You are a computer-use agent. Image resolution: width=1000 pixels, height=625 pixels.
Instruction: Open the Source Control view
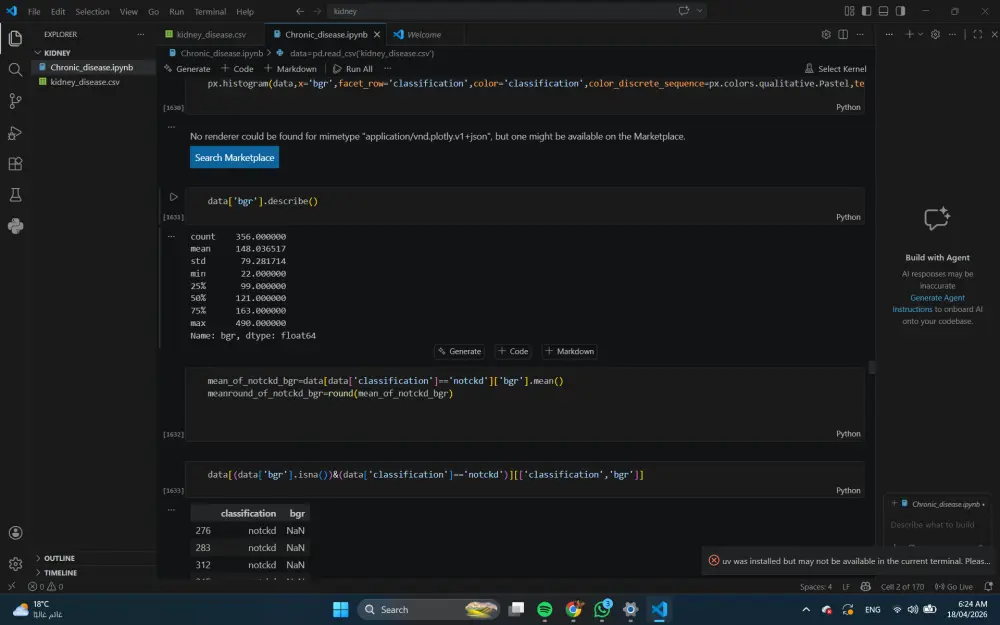(x=14, y=102)
